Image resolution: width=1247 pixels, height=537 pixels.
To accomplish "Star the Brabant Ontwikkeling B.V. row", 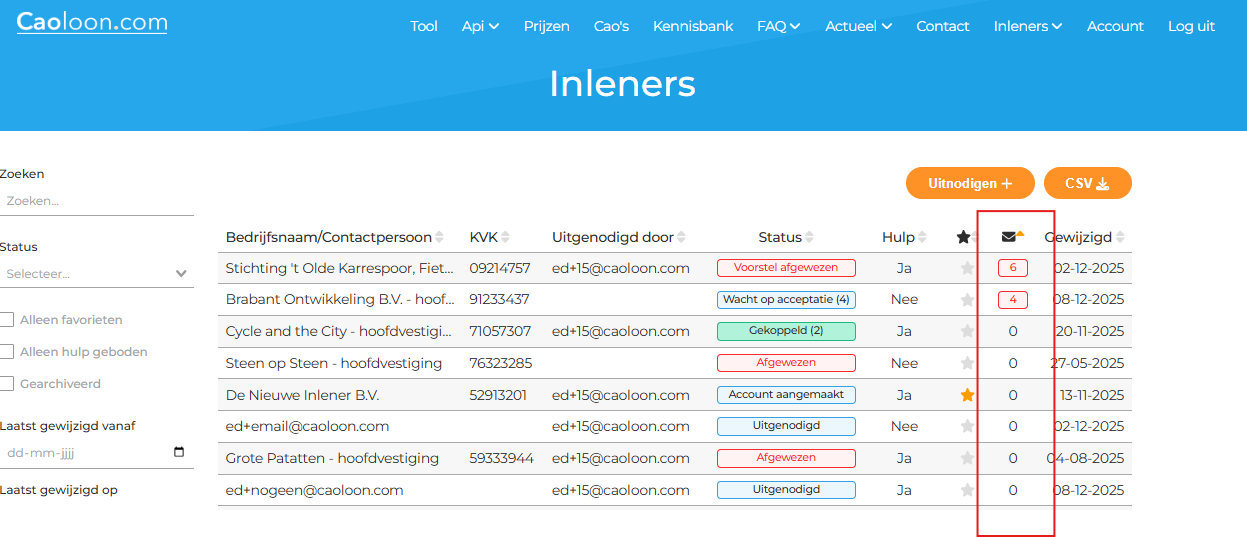I will tap(967, 300).
